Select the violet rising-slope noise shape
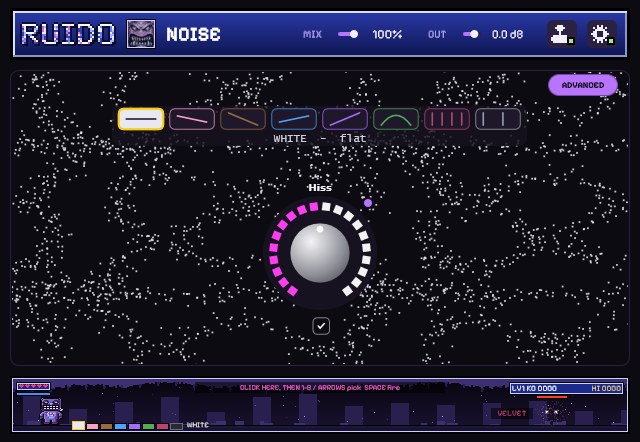The image size is (640, 442). point(345,119)
